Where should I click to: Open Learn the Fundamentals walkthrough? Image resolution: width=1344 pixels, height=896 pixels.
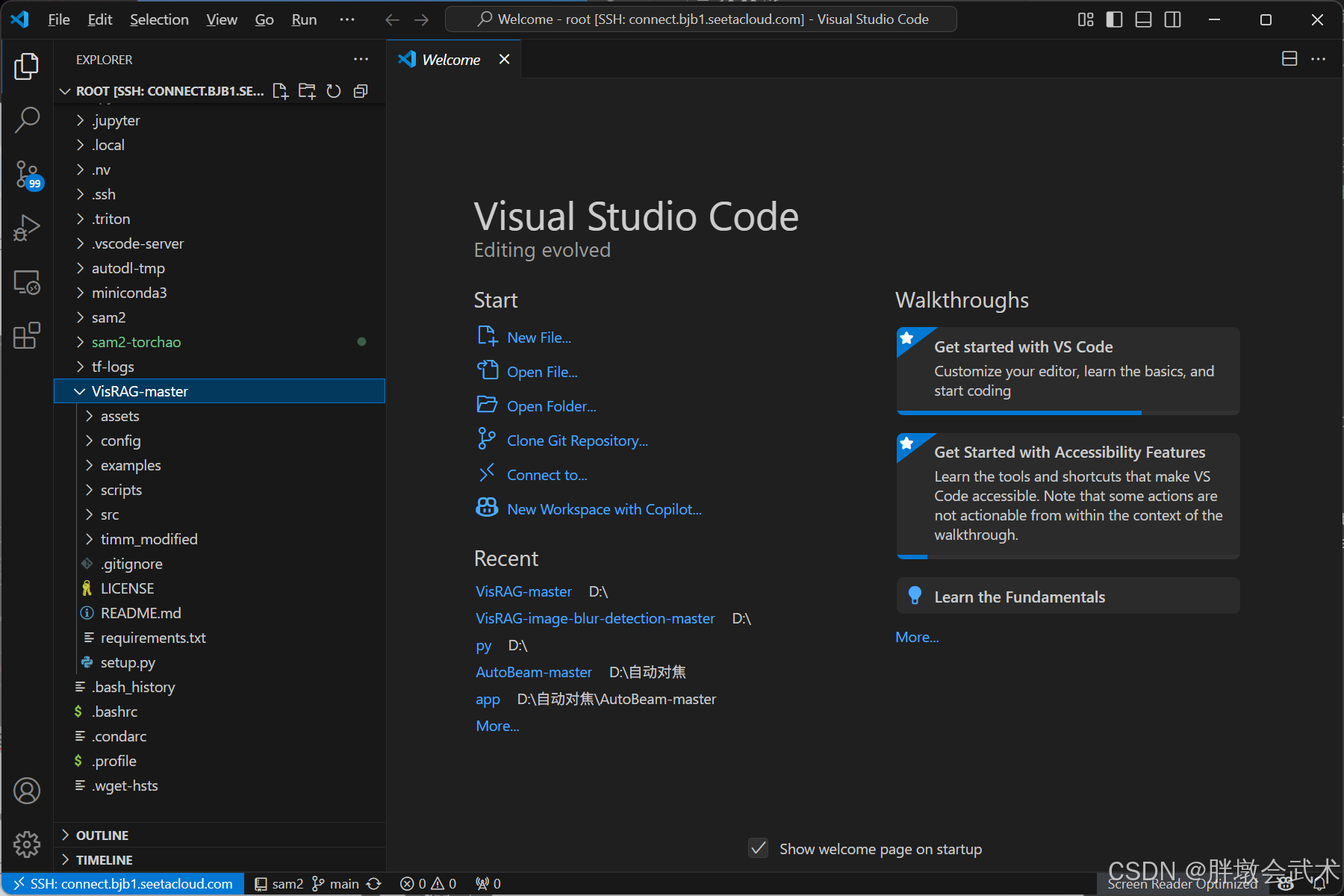coord(1068,597)
